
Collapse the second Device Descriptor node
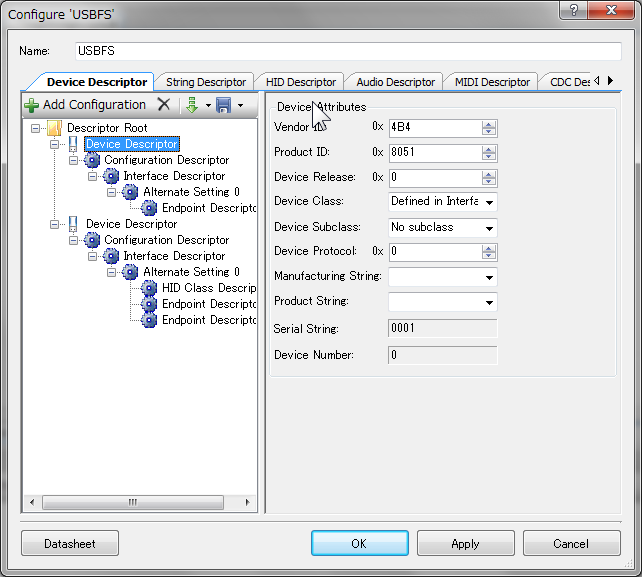(x=54, y=224)
